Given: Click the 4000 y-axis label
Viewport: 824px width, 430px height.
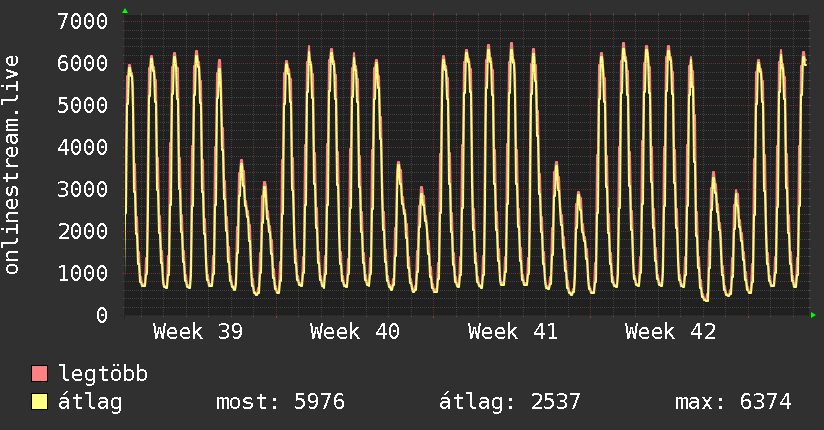Looking at the screenshot, I should (x=83, y=147).
